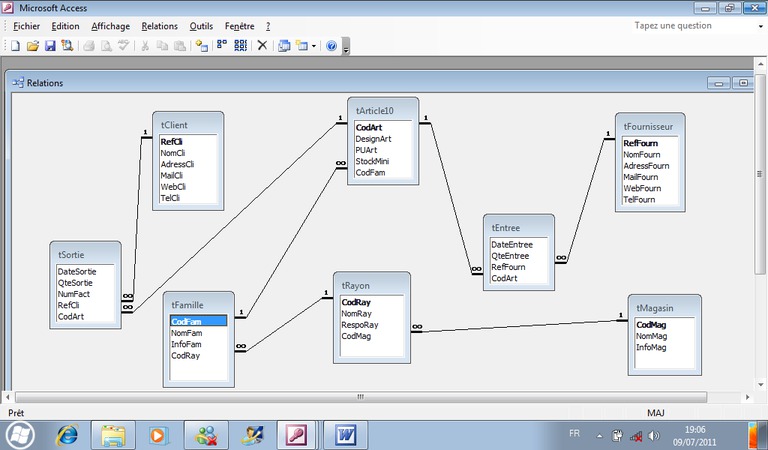Click the Show All Relationships icon

click(240, 46)
